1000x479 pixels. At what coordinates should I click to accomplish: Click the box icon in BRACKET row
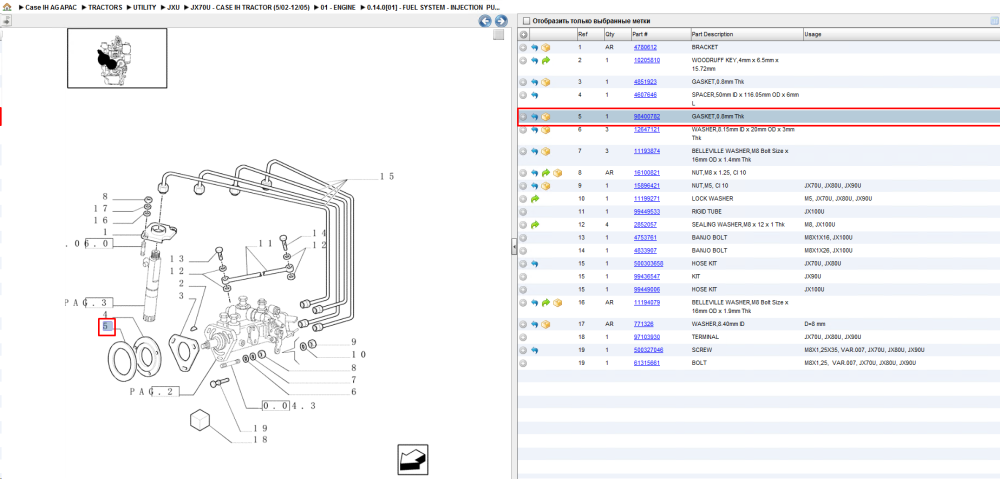click(x=546, y=47)
